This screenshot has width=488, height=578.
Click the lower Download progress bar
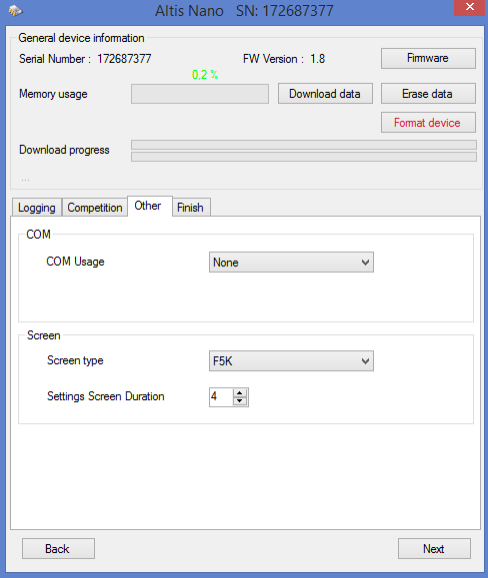pos(304,157)
